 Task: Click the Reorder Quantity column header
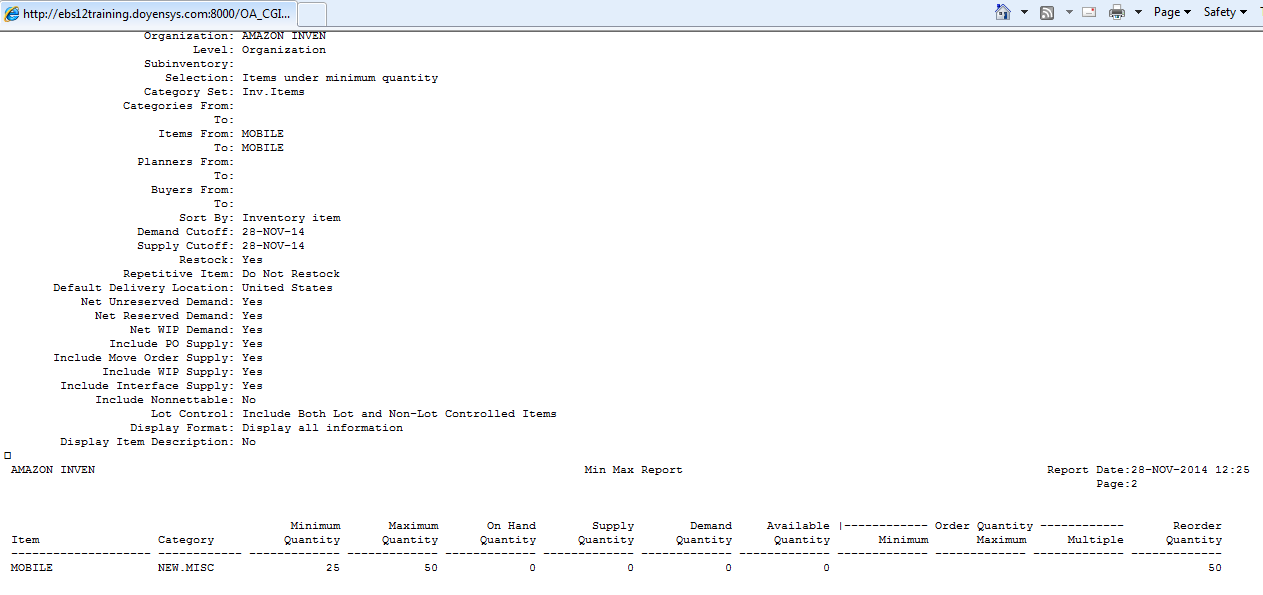click(1194, 533)
